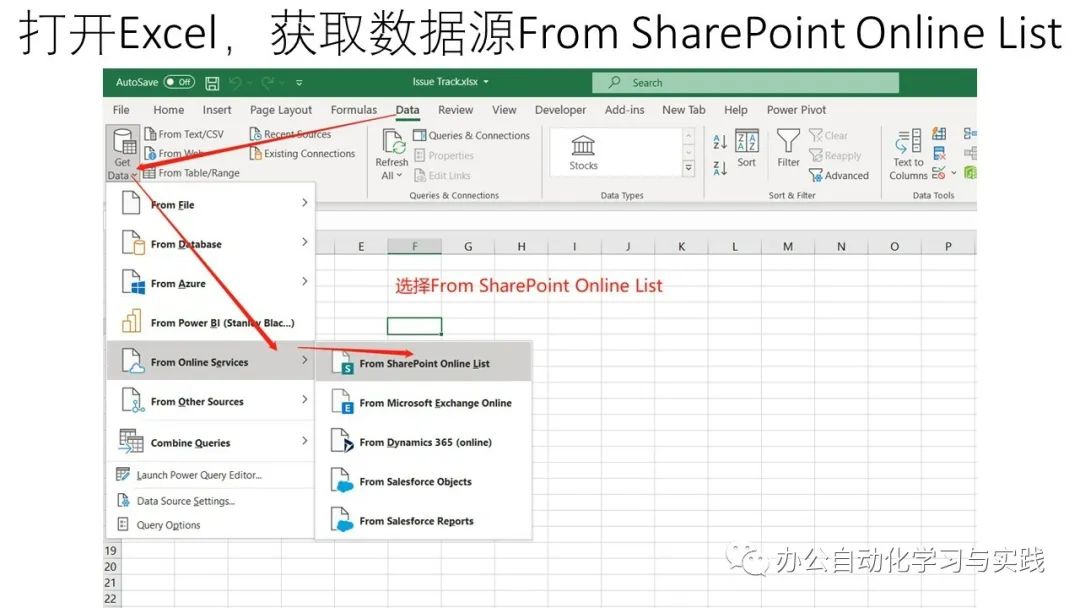Expand Combine Queries submenu
The width and height of the screenshot is (1080, 608).
click(211, 441)
